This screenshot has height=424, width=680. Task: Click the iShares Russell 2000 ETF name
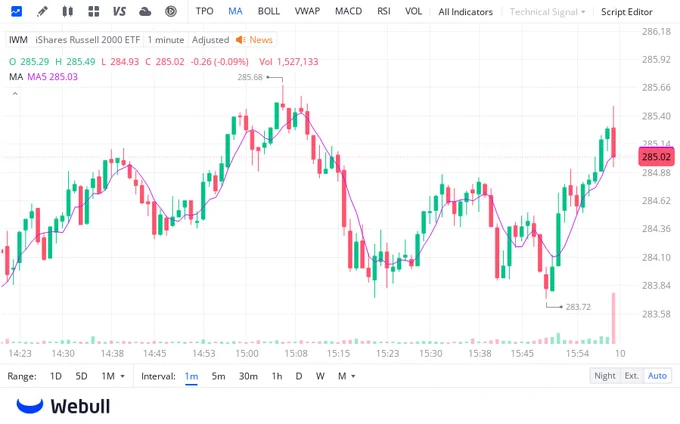(88, 40)
